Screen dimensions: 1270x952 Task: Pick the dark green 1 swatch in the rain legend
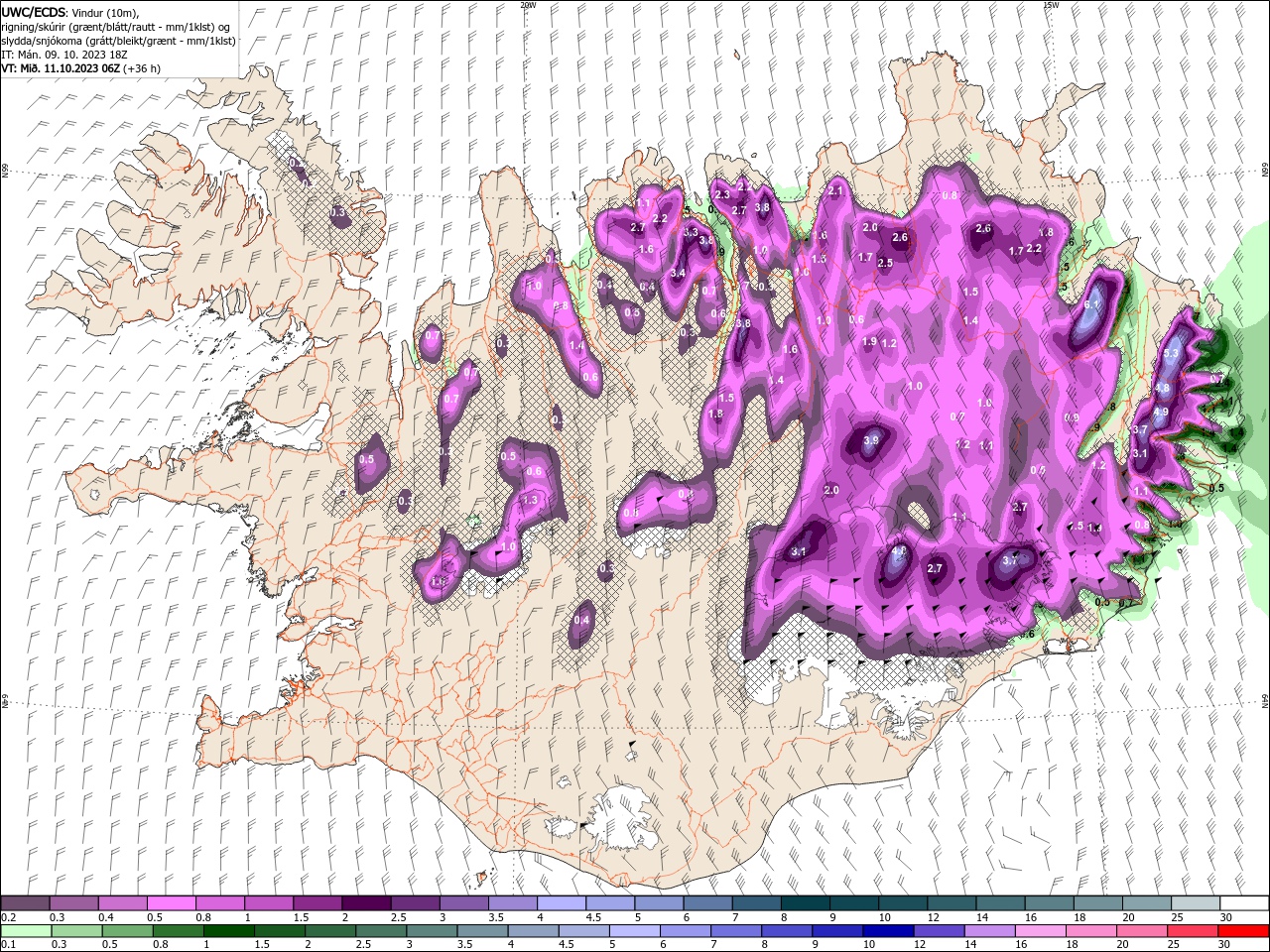pos(229,931)
